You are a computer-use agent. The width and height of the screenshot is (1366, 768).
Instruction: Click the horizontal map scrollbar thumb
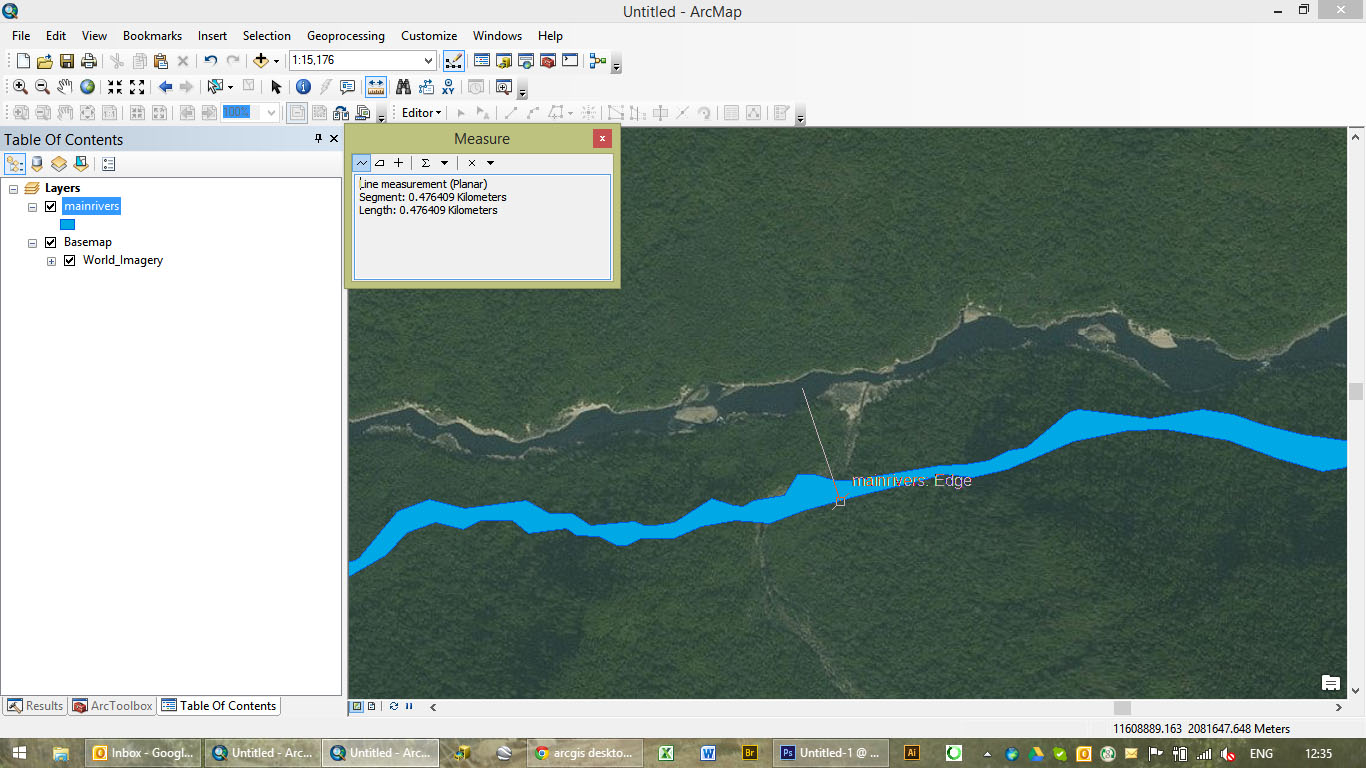1123,707
